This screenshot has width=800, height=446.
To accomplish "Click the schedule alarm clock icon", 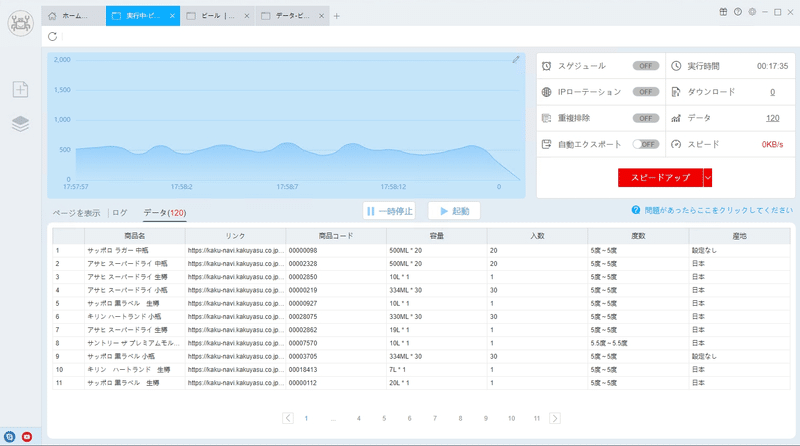I will (546, 66).
